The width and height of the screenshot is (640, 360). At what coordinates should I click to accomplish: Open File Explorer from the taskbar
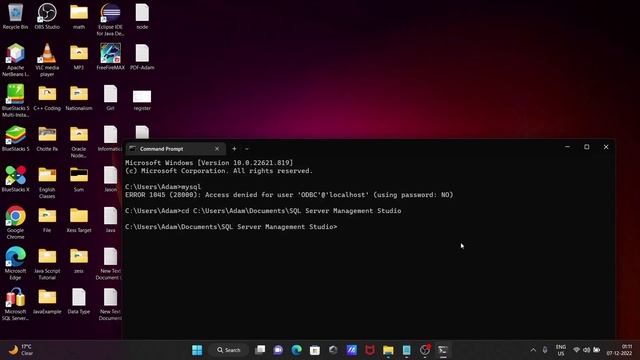388,350
